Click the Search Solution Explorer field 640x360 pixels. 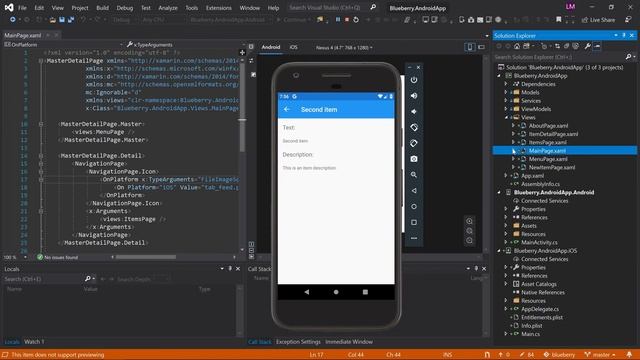point(559,57)
